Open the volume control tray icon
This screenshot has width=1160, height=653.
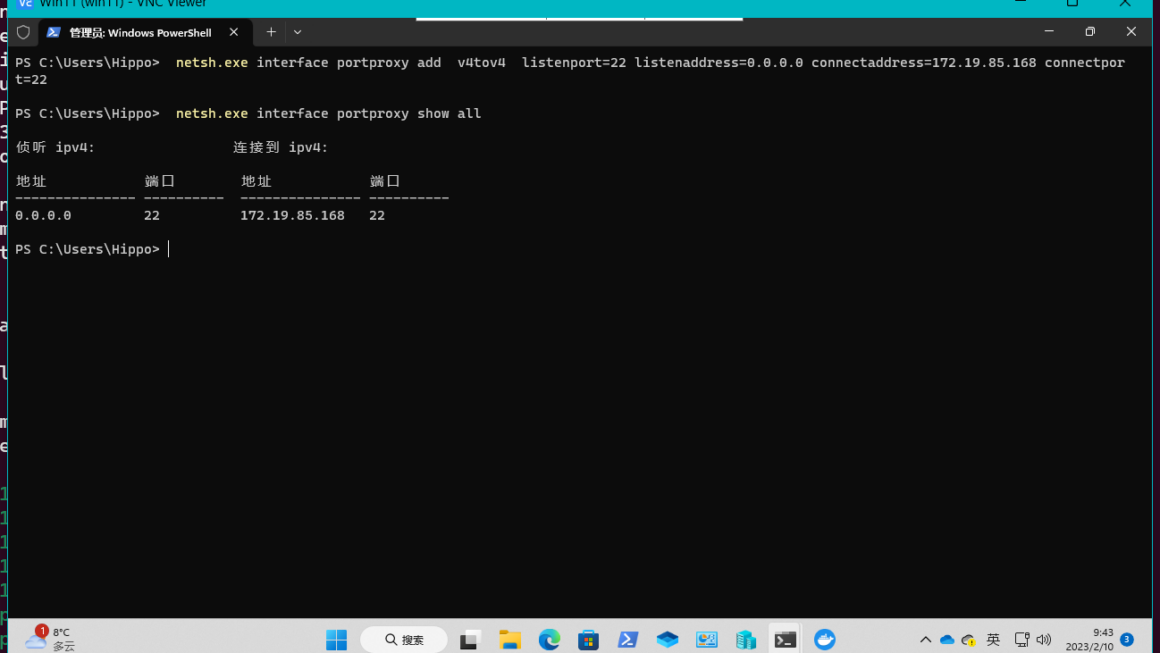click(1044, 640)
